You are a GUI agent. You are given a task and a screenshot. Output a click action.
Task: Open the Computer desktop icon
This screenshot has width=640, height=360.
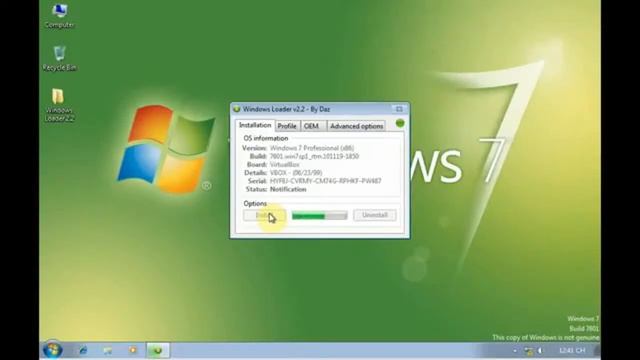(x=60, y=16)
